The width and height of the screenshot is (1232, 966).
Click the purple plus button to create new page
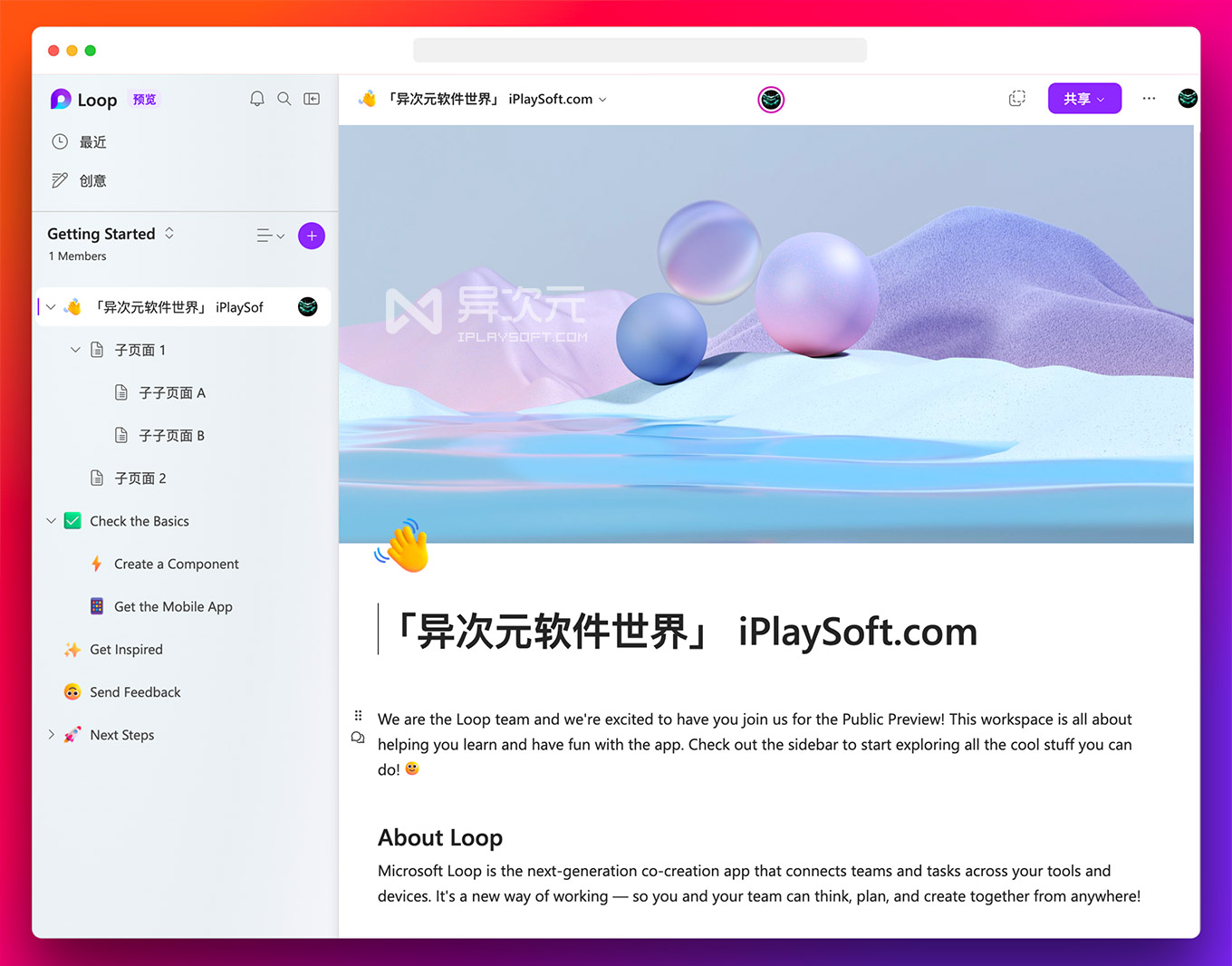311,236
